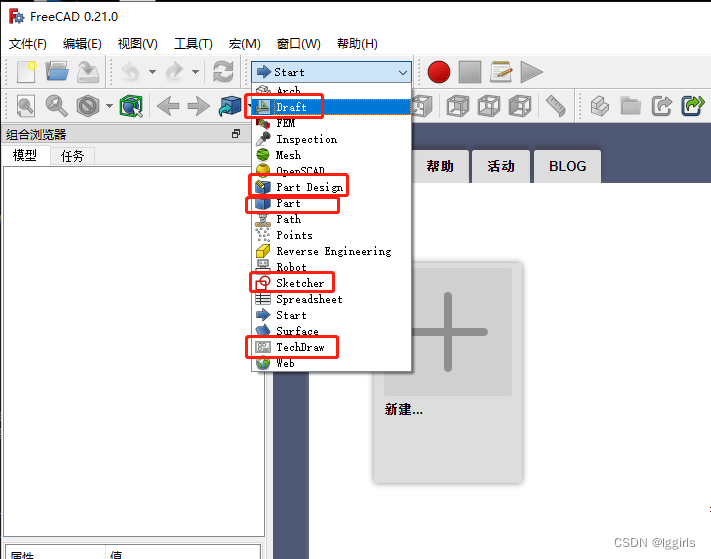Choose Inspection workbench from list
Image resolution: width=711 pixels, height=559 pixels.
(331, 139)
